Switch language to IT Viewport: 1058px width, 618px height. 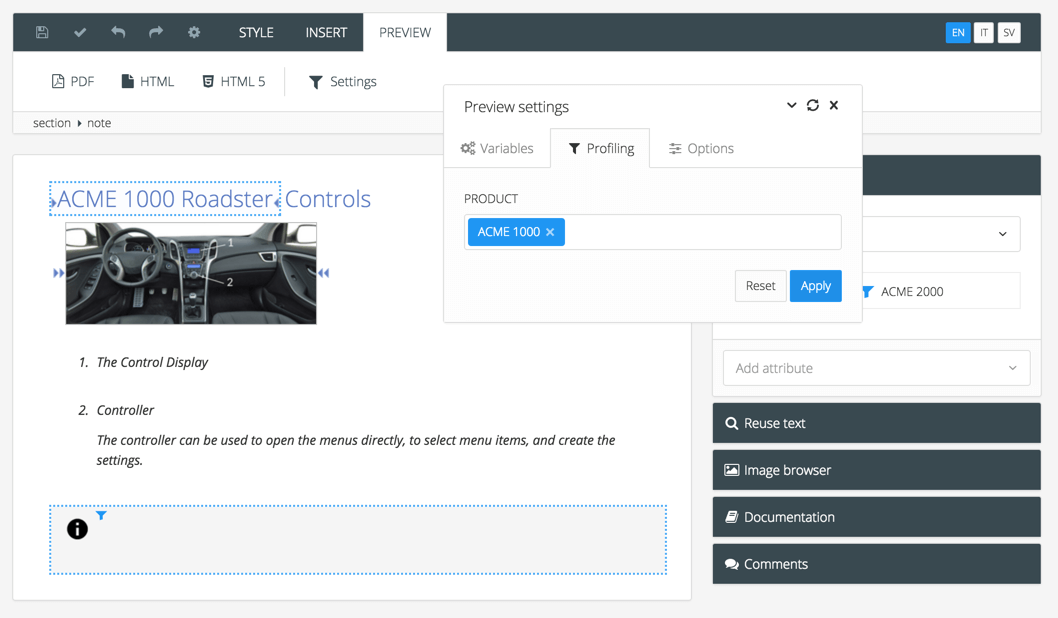point(984,33)
